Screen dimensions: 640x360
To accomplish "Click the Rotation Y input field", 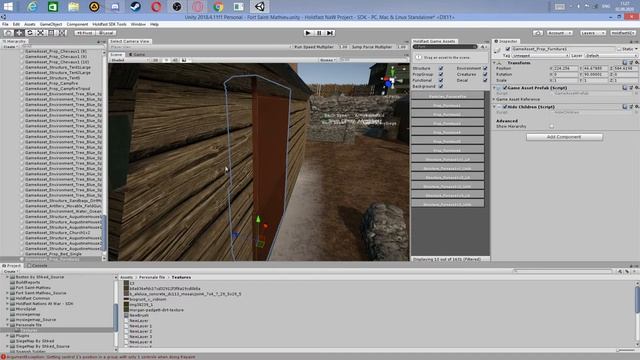I will (x=595, y=75).
